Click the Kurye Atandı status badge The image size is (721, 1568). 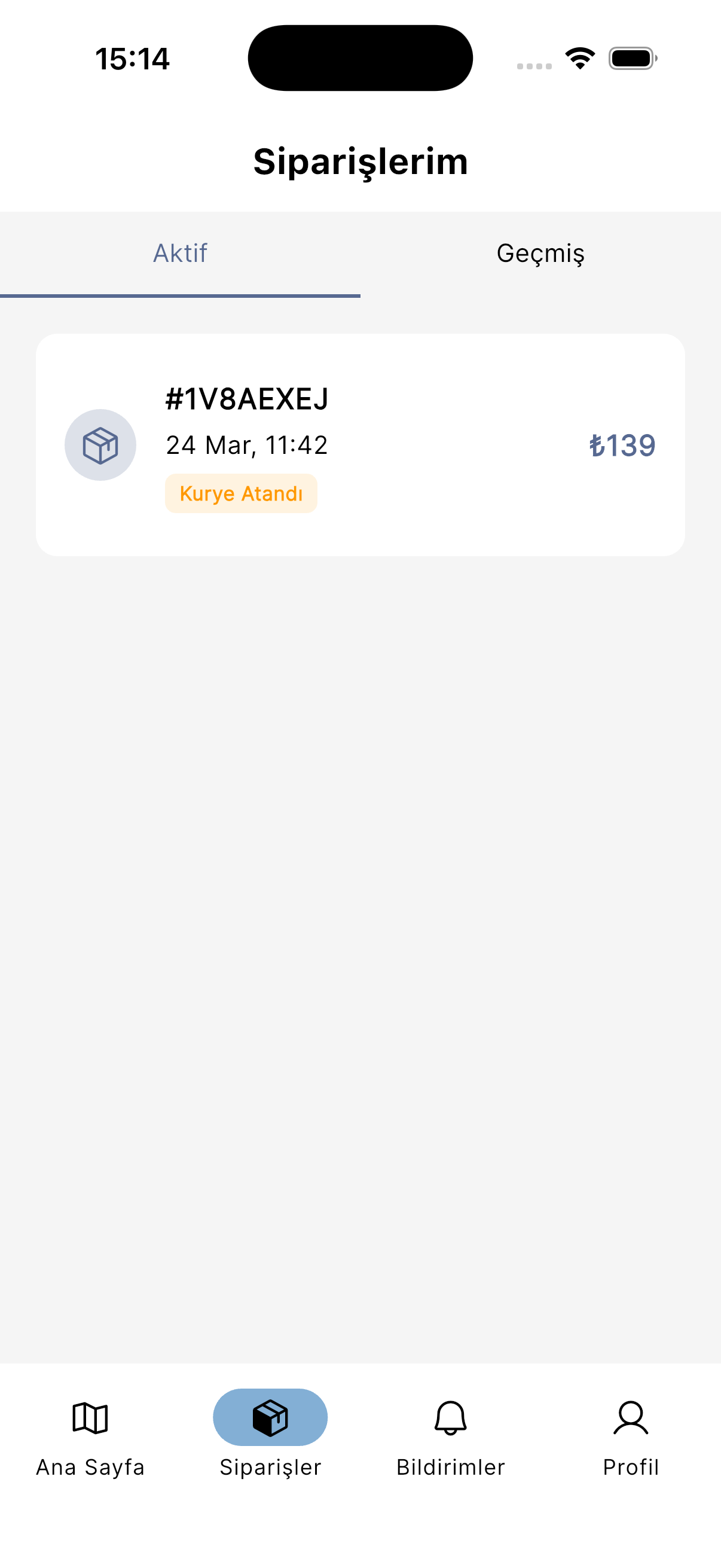[241, 493]
